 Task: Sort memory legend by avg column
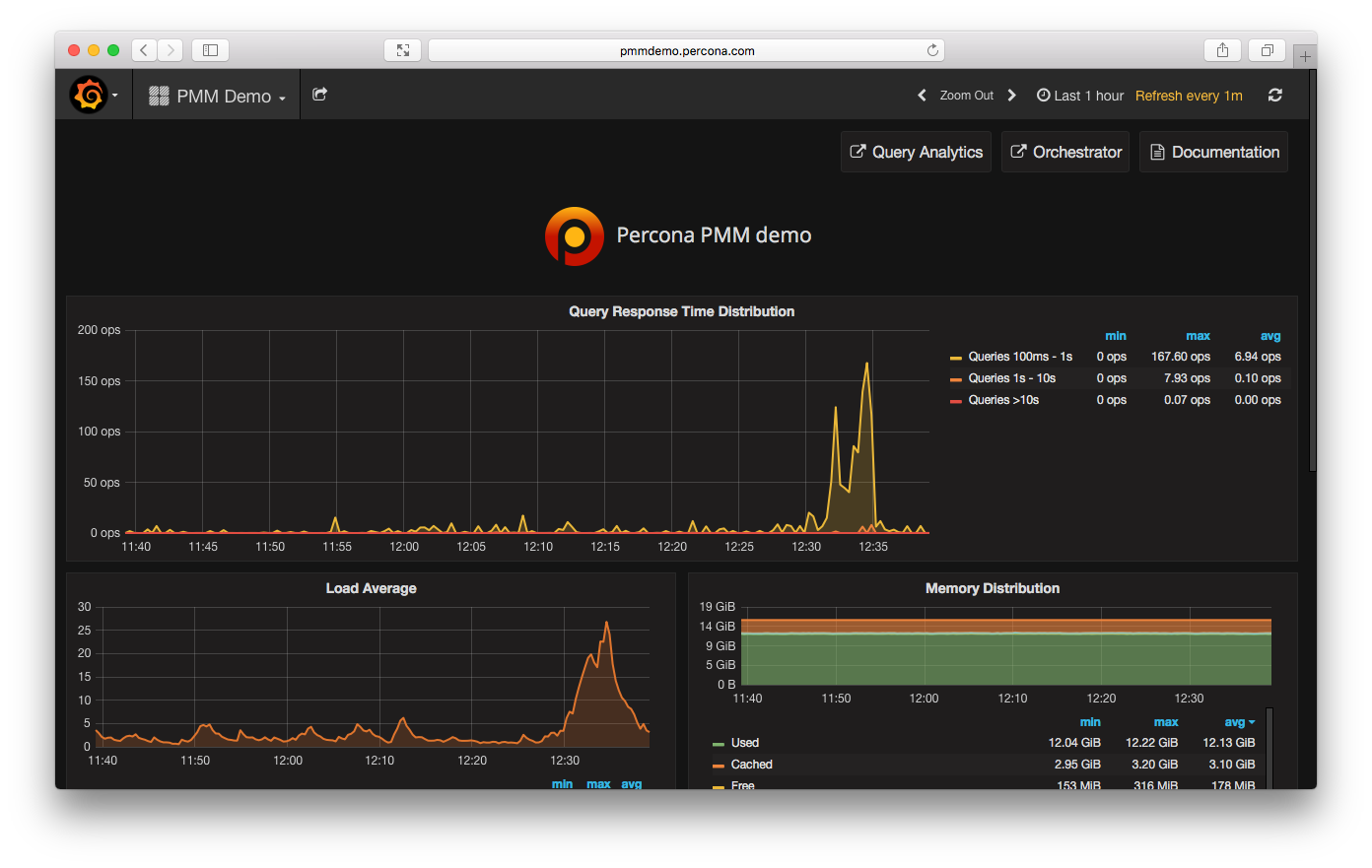pos(1236,722)
